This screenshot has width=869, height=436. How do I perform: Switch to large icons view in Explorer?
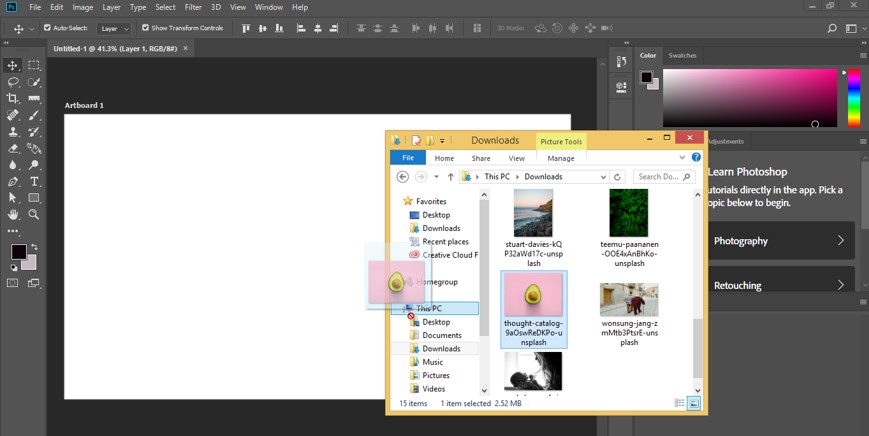[694, 403]
